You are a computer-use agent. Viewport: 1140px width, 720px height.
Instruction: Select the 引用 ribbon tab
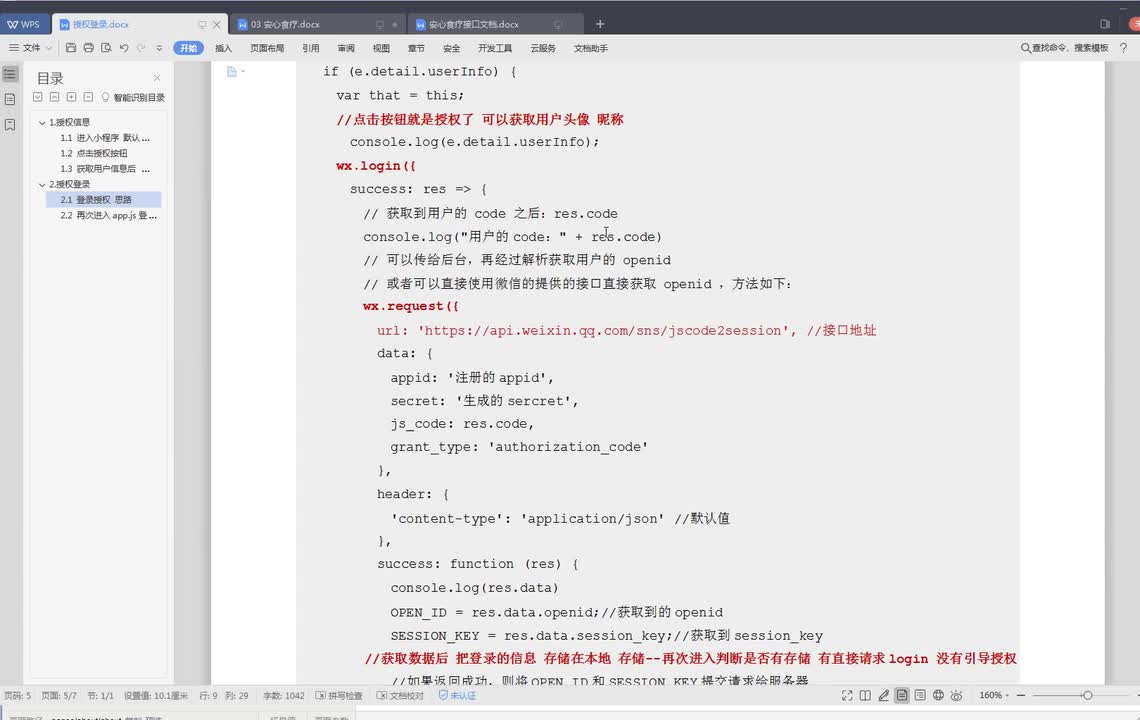[x=310, y=48]
